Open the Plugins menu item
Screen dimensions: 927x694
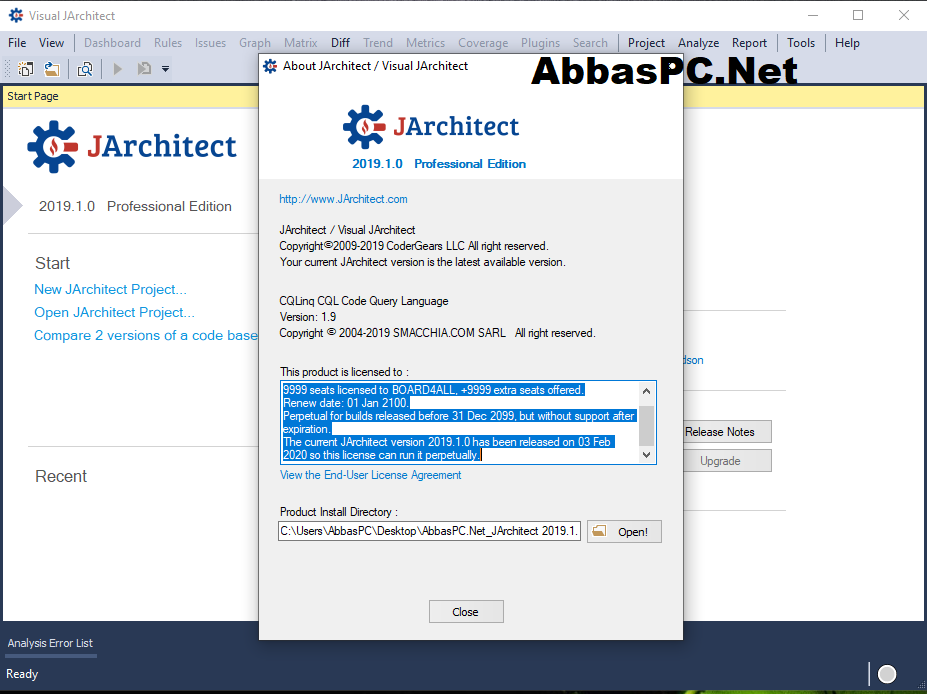[x=540, y=43]
